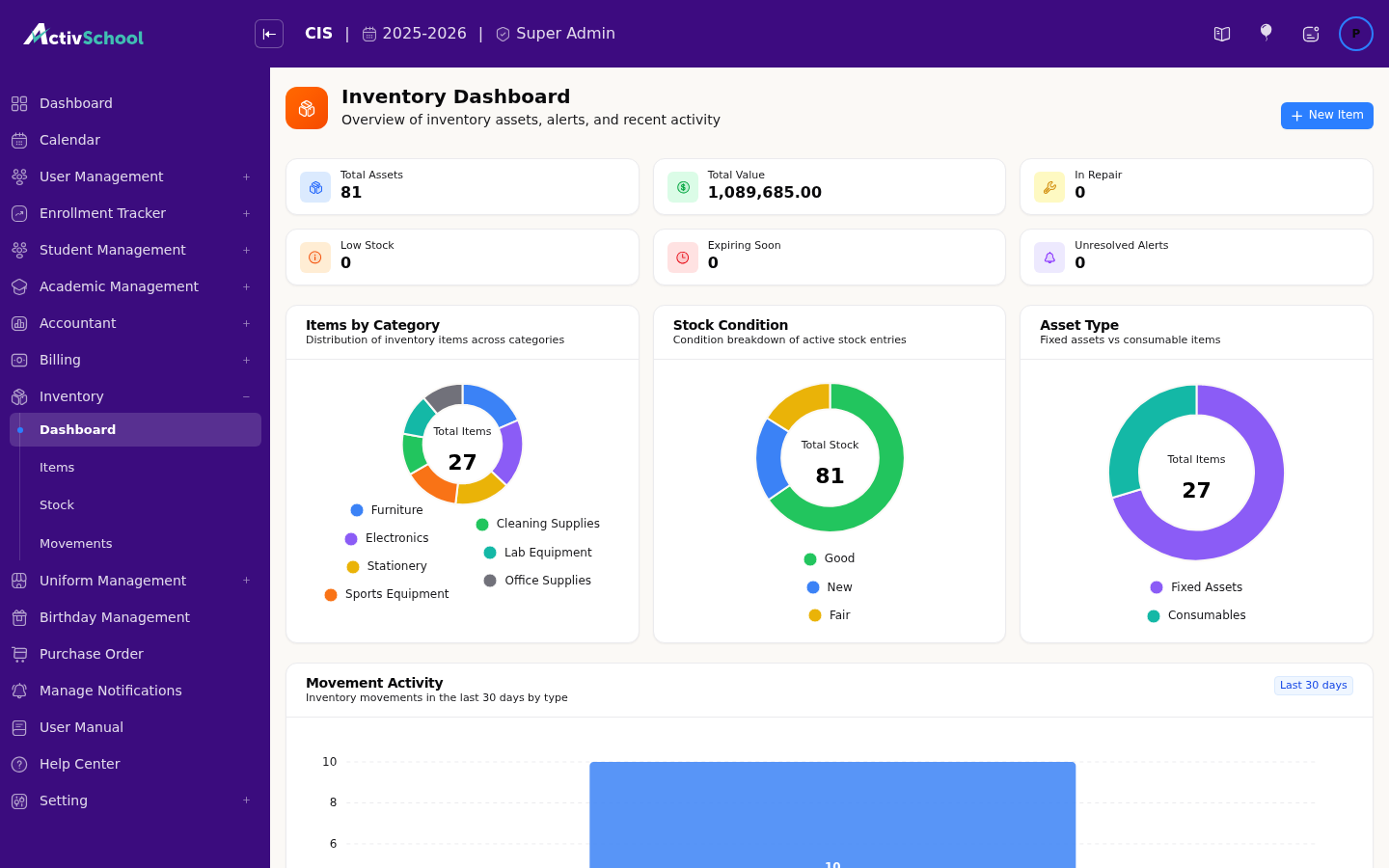Screen dimensions: 1389x868
Task: Click the Total Value dollar icon
Action: click(x=683, y=187)
